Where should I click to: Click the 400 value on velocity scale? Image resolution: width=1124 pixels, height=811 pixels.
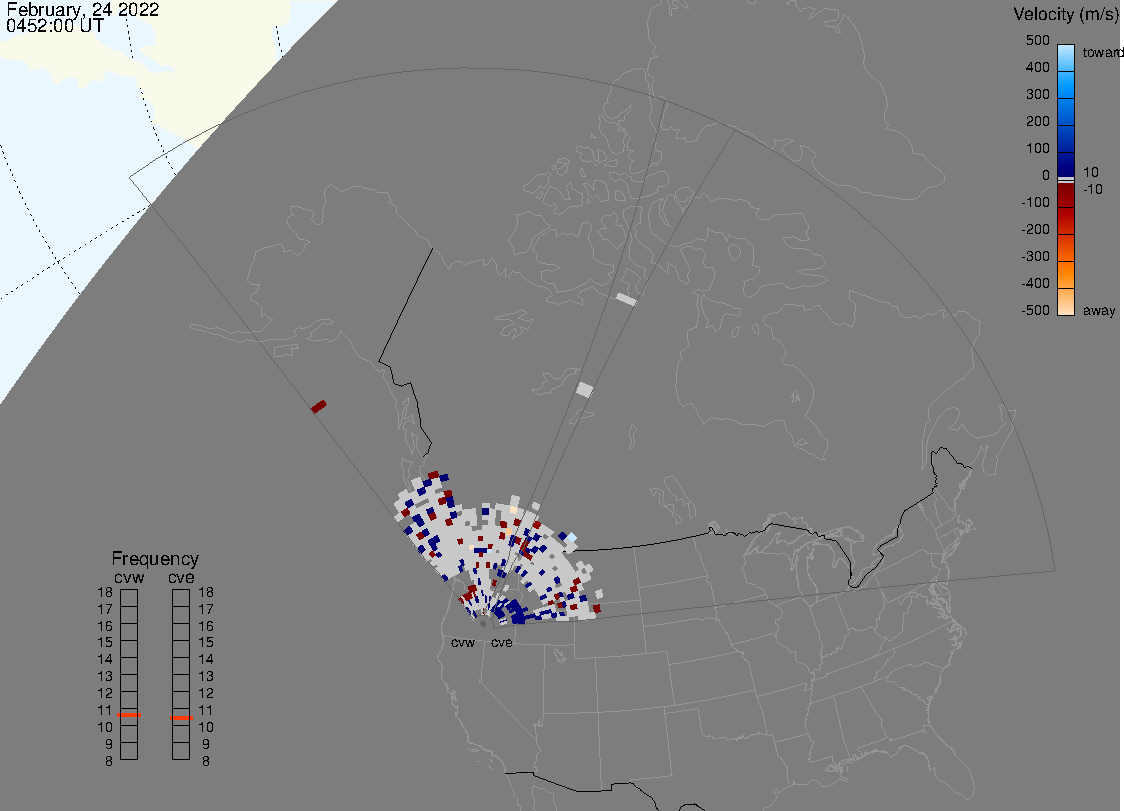pyautogui.click(x=1038, y=67)
